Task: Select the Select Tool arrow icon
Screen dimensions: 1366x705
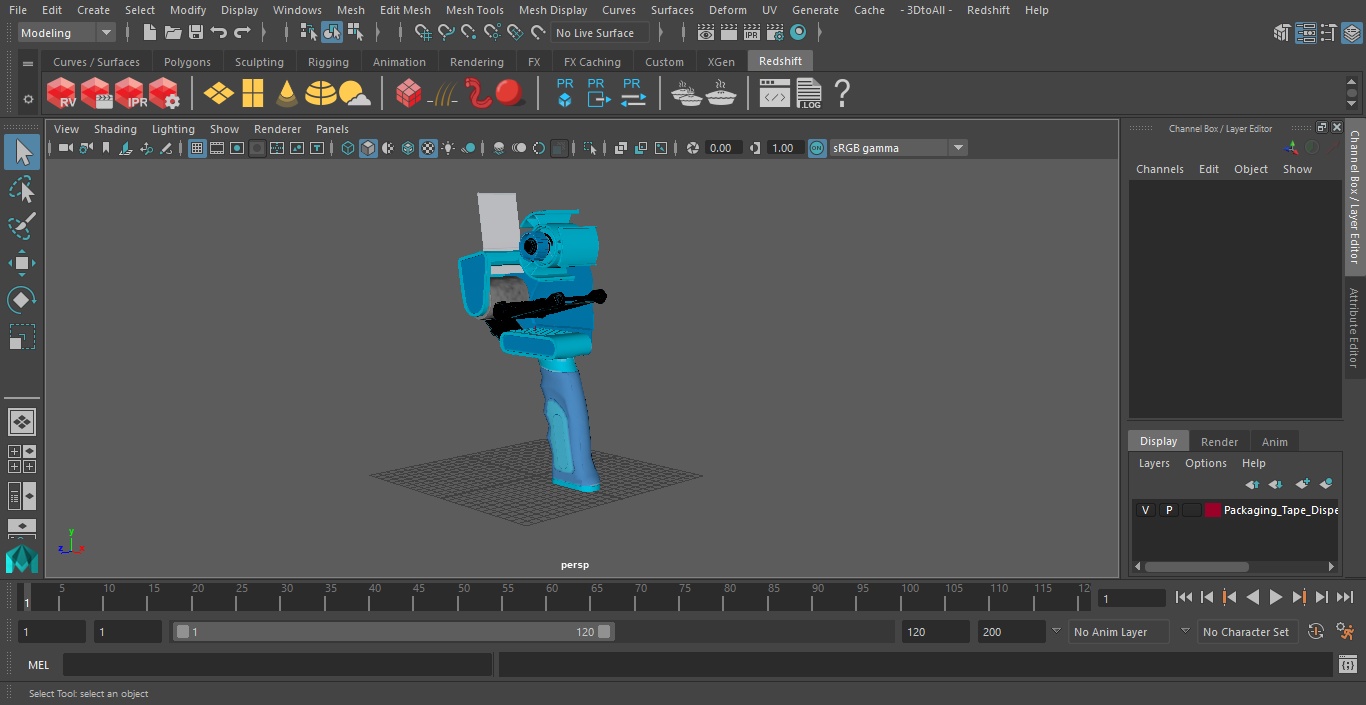Action: click(22, 152)
